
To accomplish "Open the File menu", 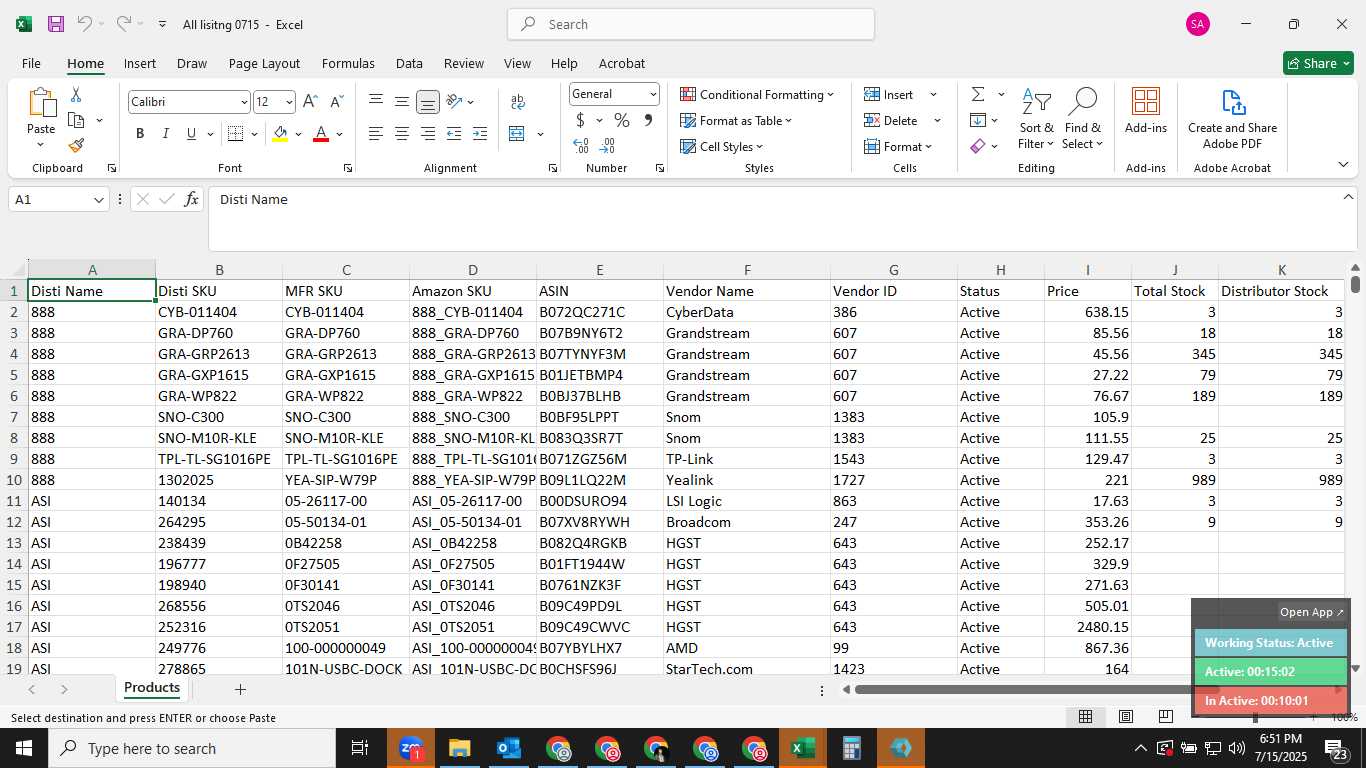I will pyautogui.click(x=31, y=63).
